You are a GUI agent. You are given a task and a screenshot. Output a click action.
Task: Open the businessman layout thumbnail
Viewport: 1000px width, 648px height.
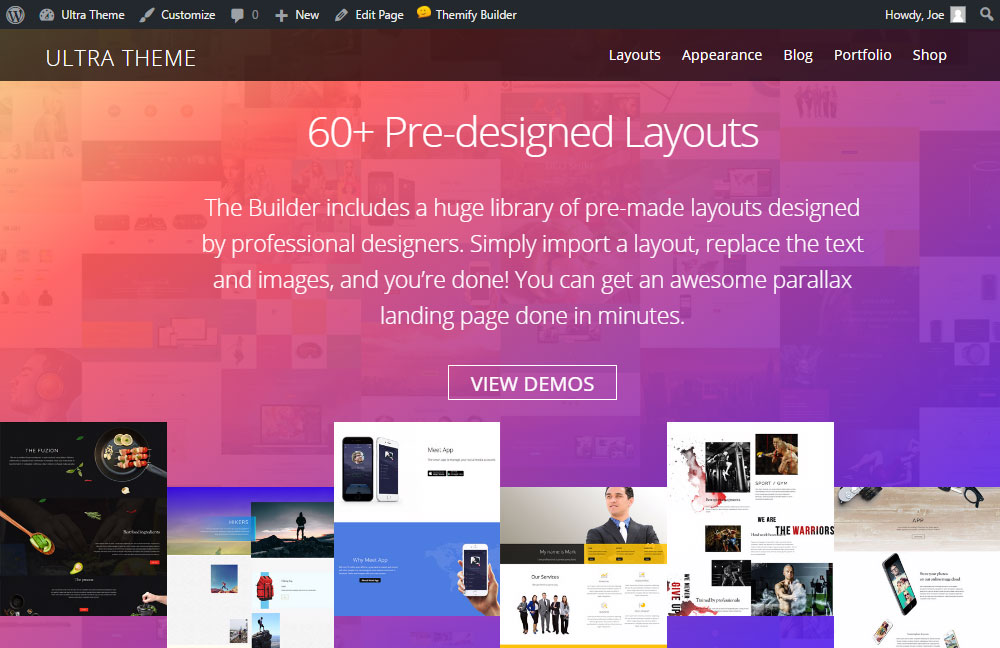[584, 568]
